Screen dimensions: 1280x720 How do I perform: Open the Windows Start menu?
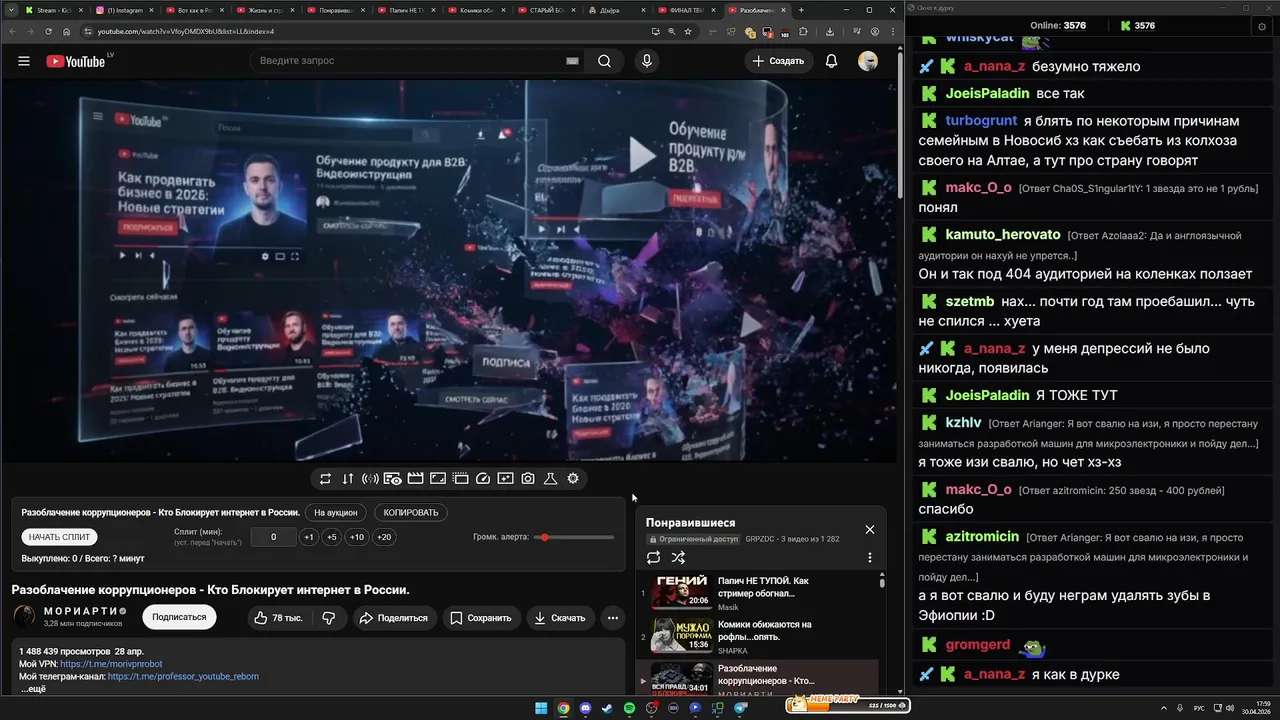point(541,708)
